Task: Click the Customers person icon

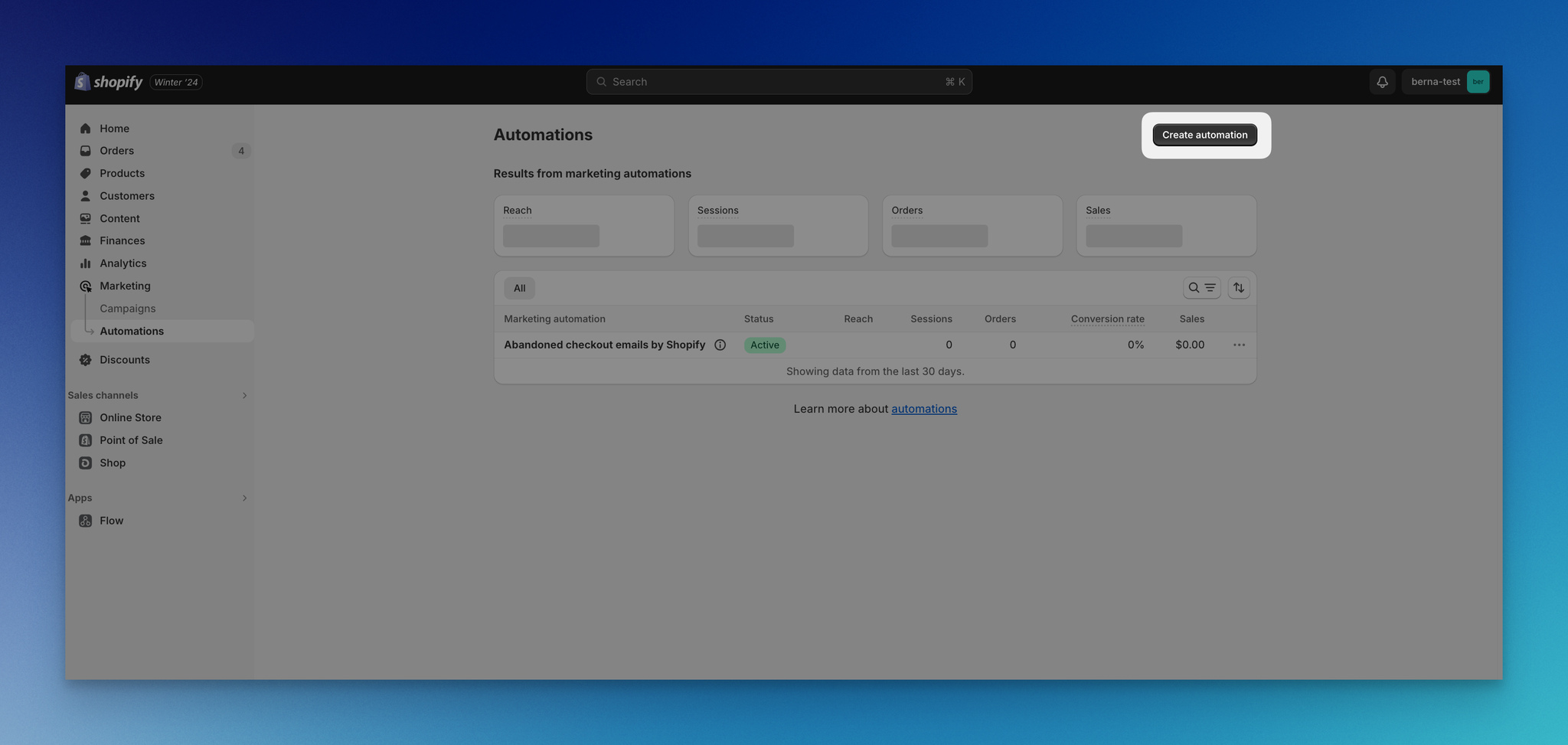Action: (85, 196)
